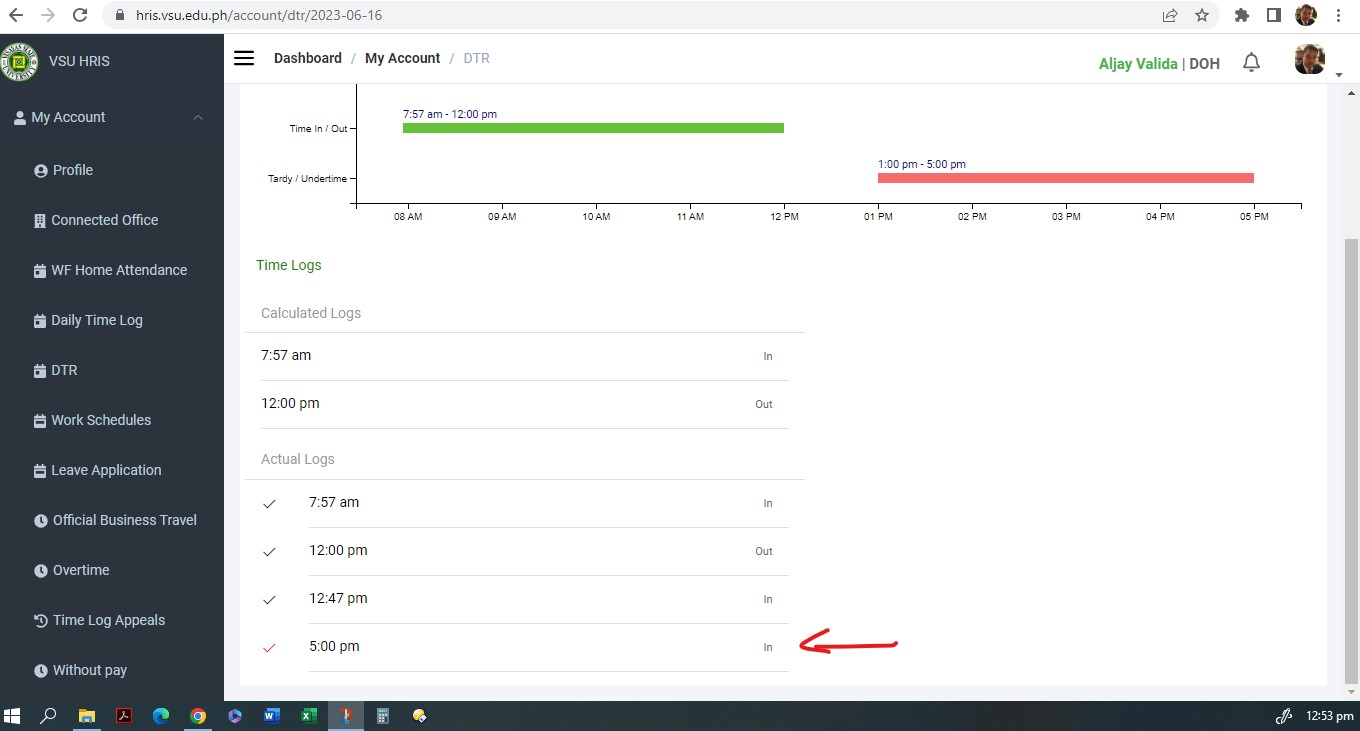Click the hamburger menu icon
This screenshot has width=1360, height=731.
pos(244,58)
